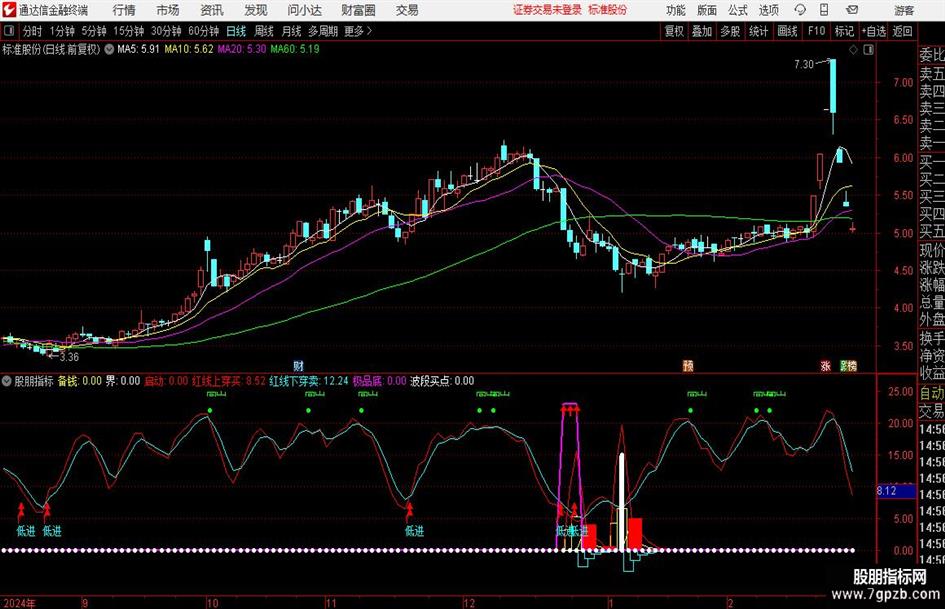The height and width of the screenshot is (609, 945).
Task: Open the 资讯 menu
Action: (x=212, y=10)
